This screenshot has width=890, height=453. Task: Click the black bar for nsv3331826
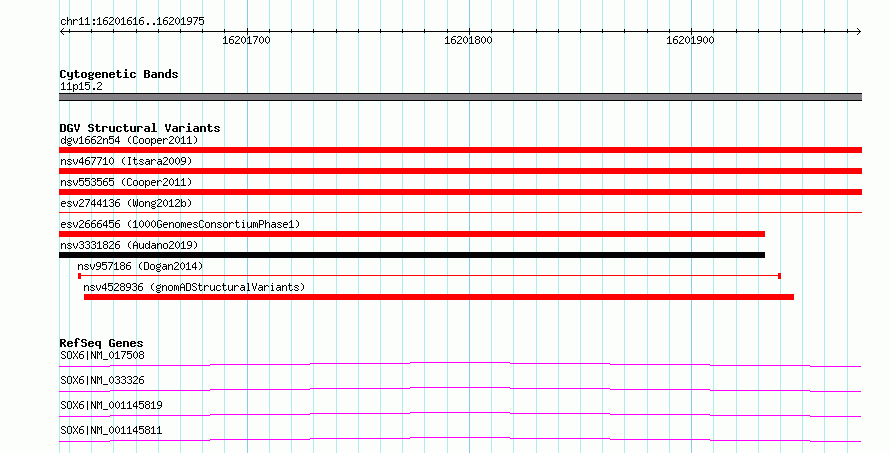[412, 255]
